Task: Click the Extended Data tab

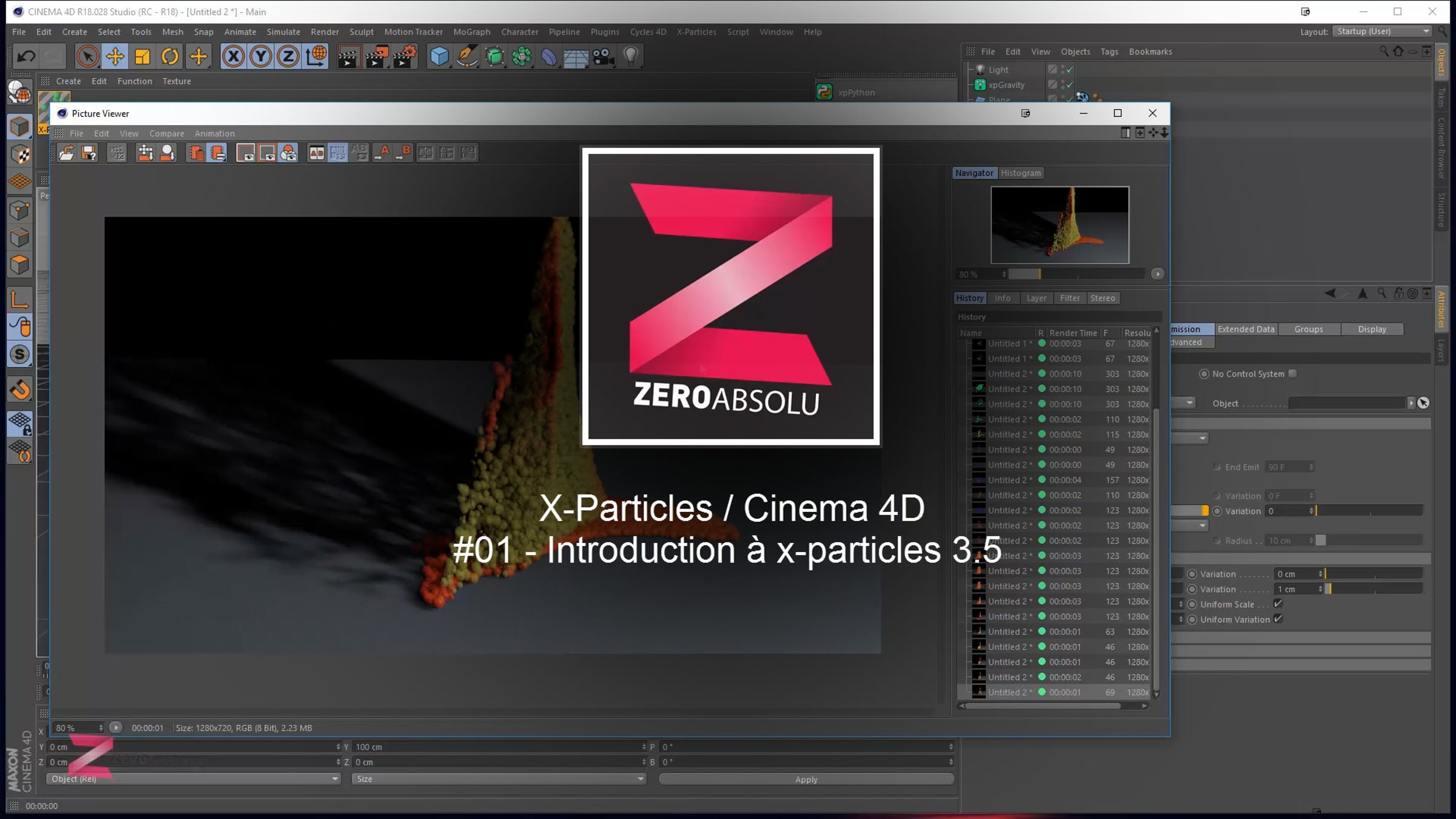Action: tap(1246, 329)
